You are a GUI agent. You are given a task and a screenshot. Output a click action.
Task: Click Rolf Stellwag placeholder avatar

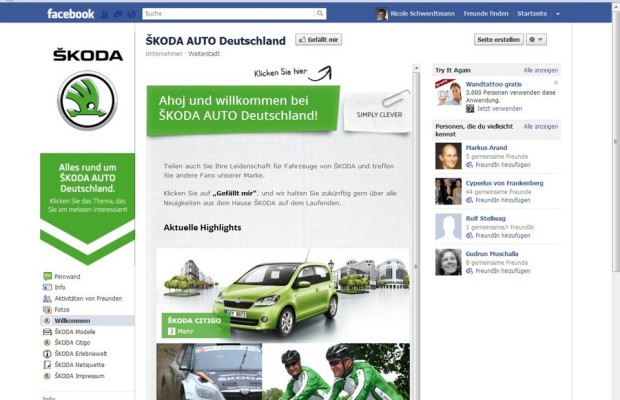tap(448, 227)
